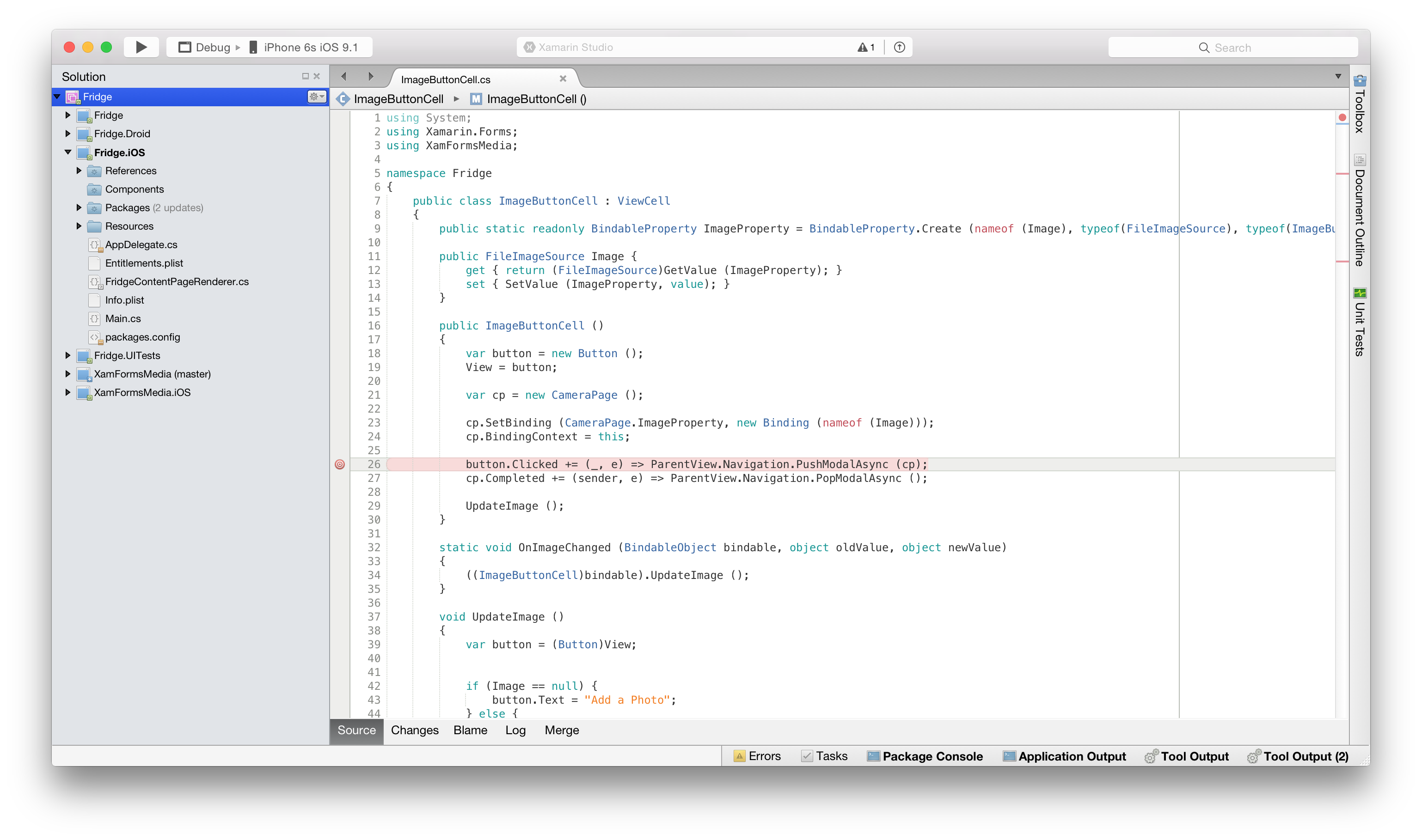This screenshot has height=840, width=1422.
Task: Collapse the Fridge.iOS project node
Action: (67, 152)
